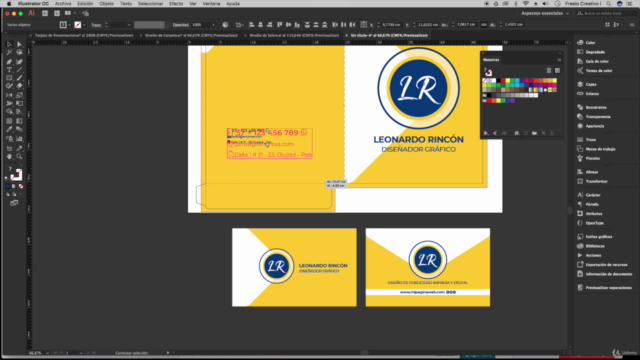Click the X position value field

(391, 25)
